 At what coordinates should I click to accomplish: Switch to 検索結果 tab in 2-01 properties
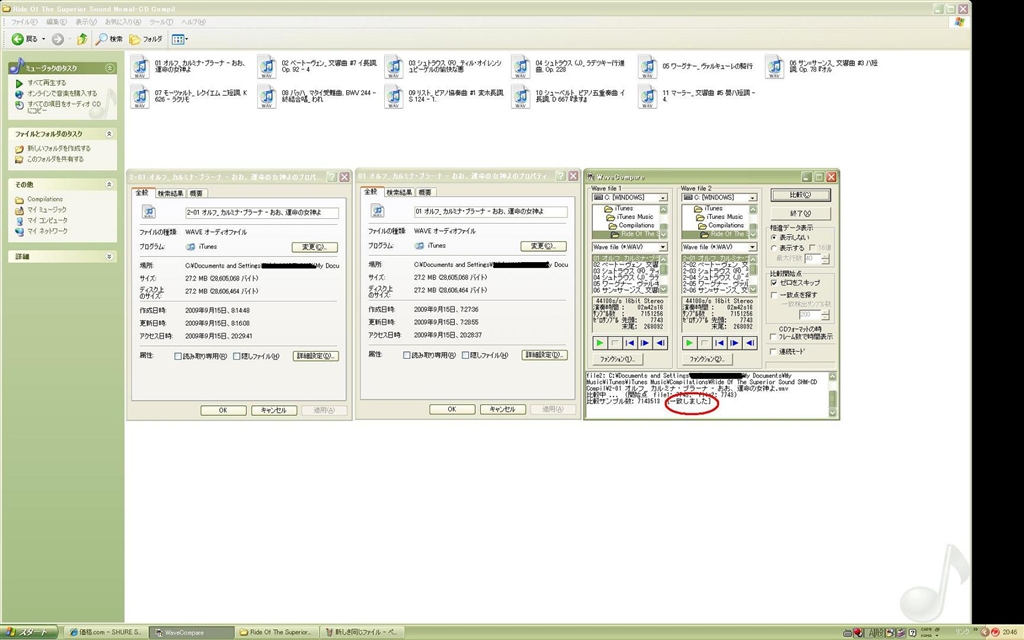click(x=170, y=193)
